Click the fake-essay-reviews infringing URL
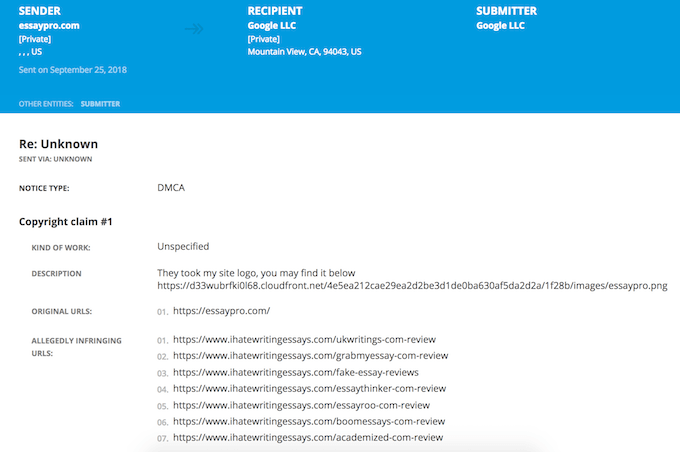 [296, 372]
